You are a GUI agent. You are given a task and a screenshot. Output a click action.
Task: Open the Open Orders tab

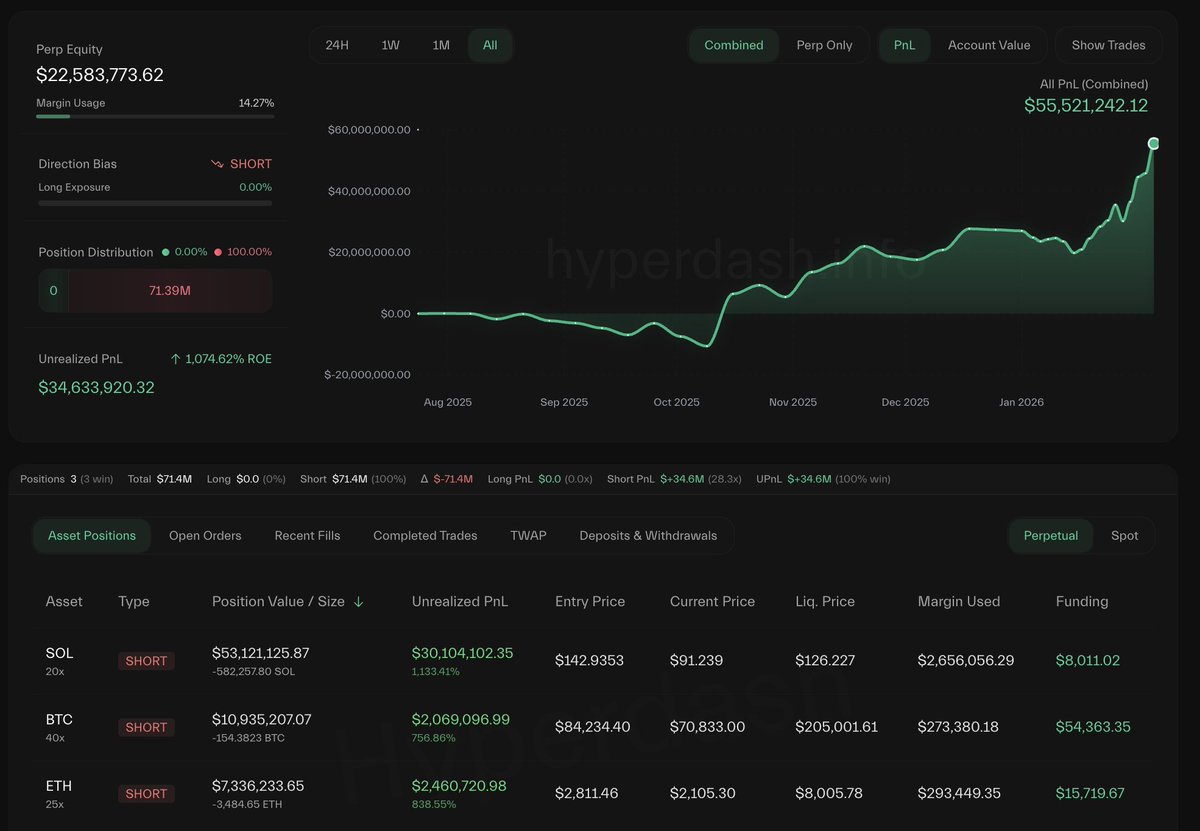[205, 536]
